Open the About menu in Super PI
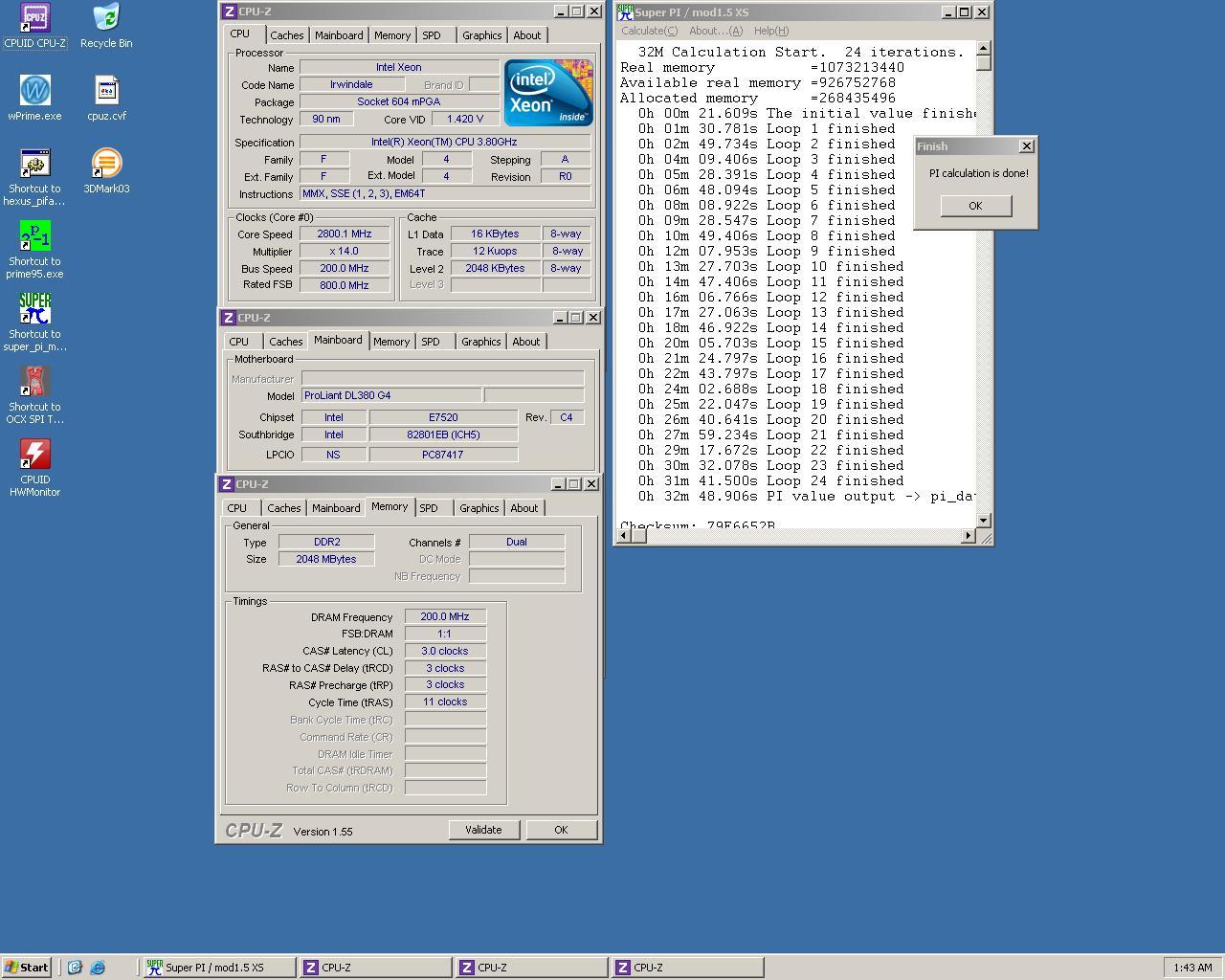The image size is (1225, 980). click(716, 31)
